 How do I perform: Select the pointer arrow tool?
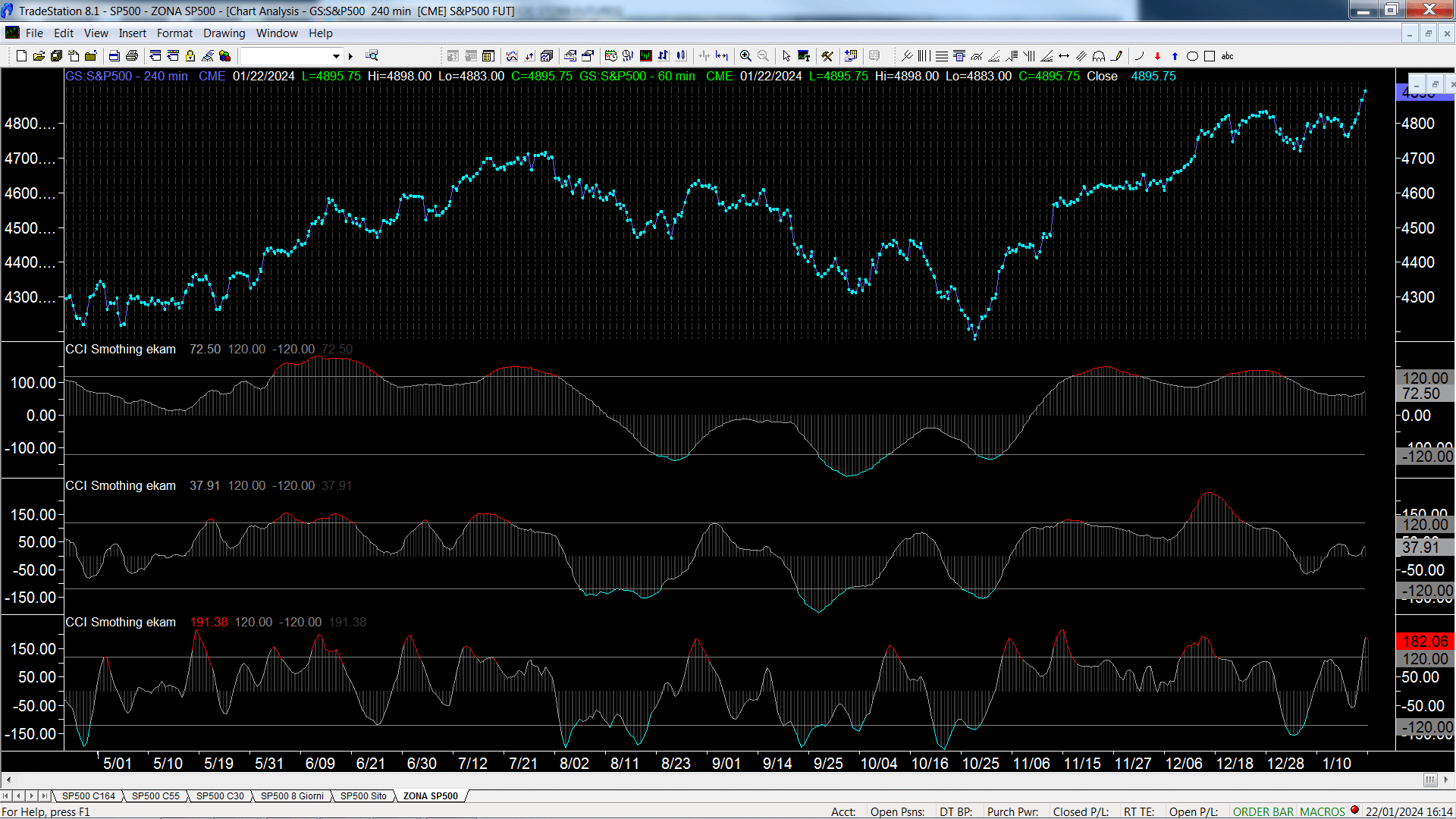[786, 56]
